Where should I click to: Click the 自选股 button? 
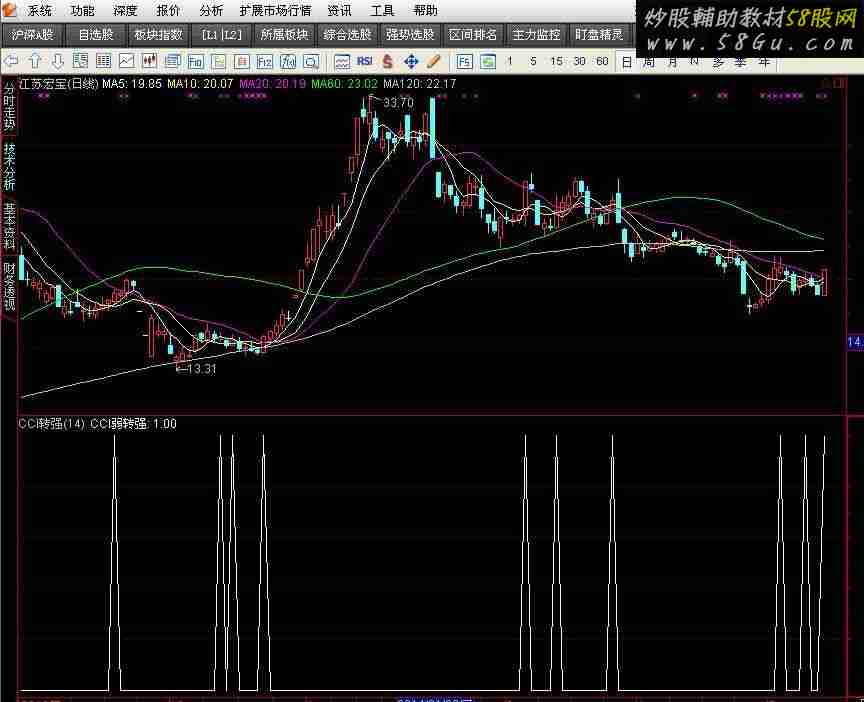point(96,35)
